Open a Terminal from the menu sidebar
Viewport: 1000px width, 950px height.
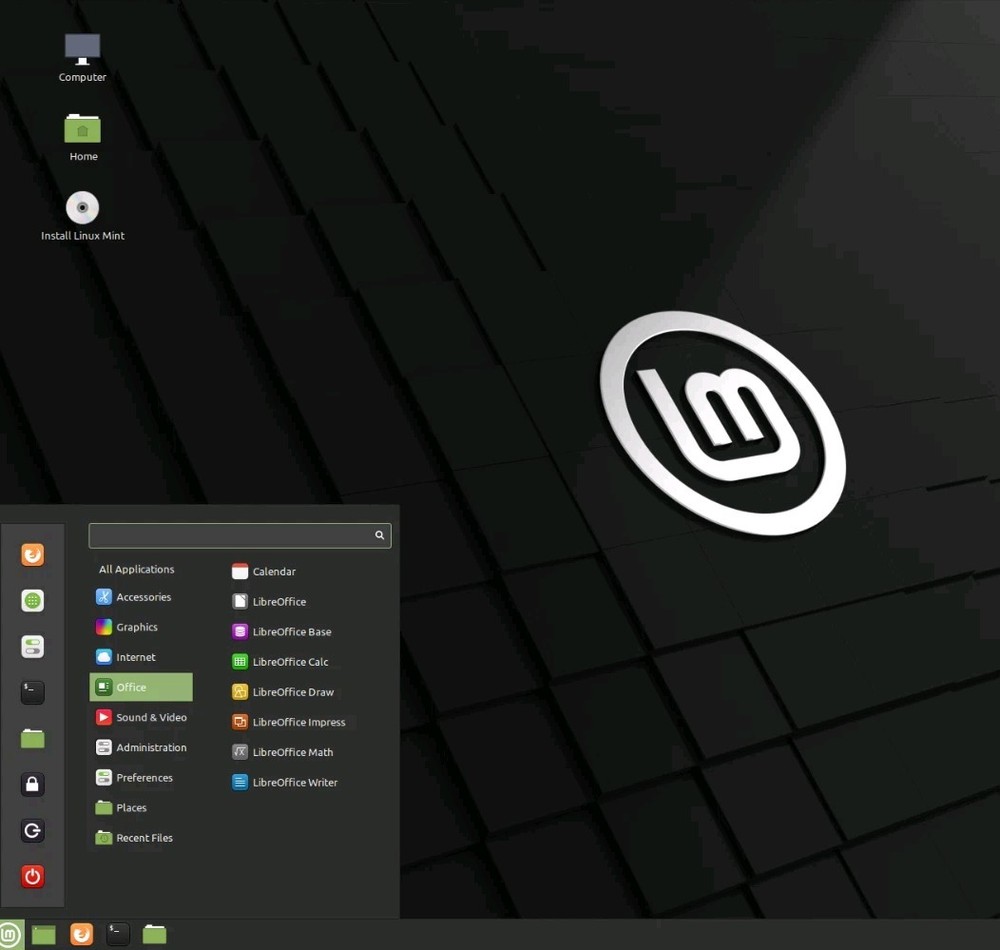32,692
